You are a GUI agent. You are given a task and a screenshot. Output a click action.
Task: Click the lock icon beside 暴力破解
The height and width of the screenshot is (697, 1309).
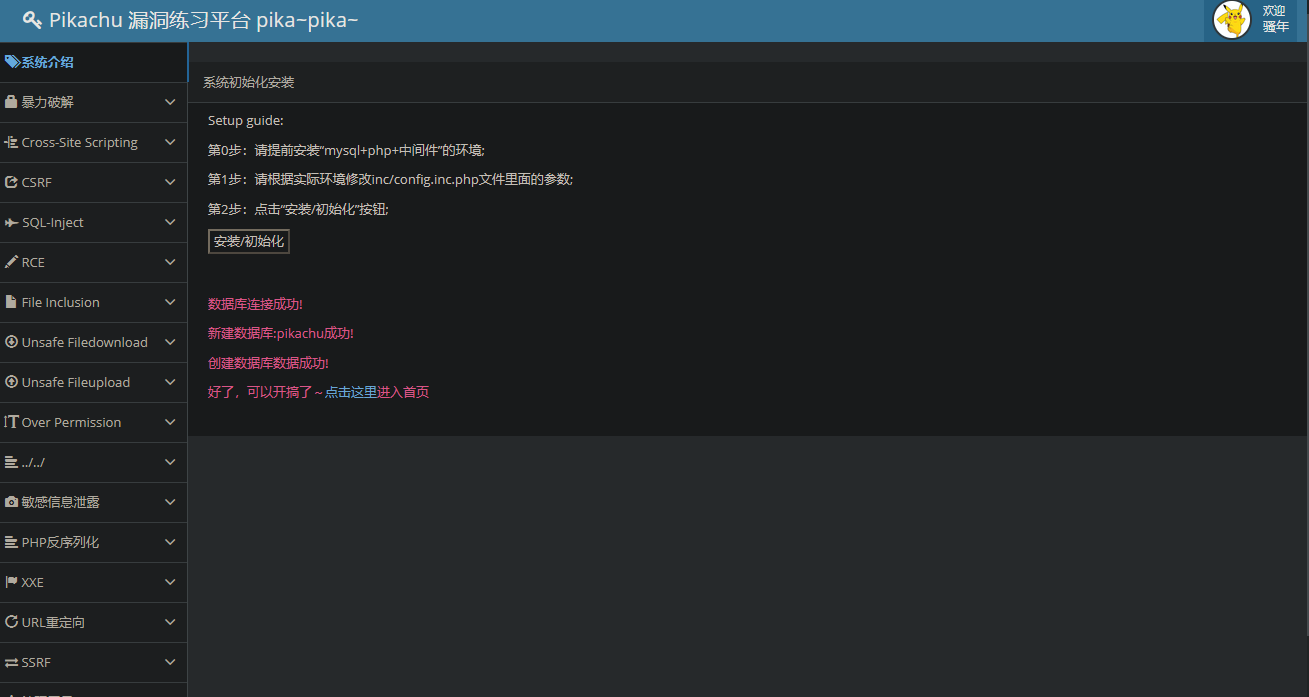coord(11,102)
